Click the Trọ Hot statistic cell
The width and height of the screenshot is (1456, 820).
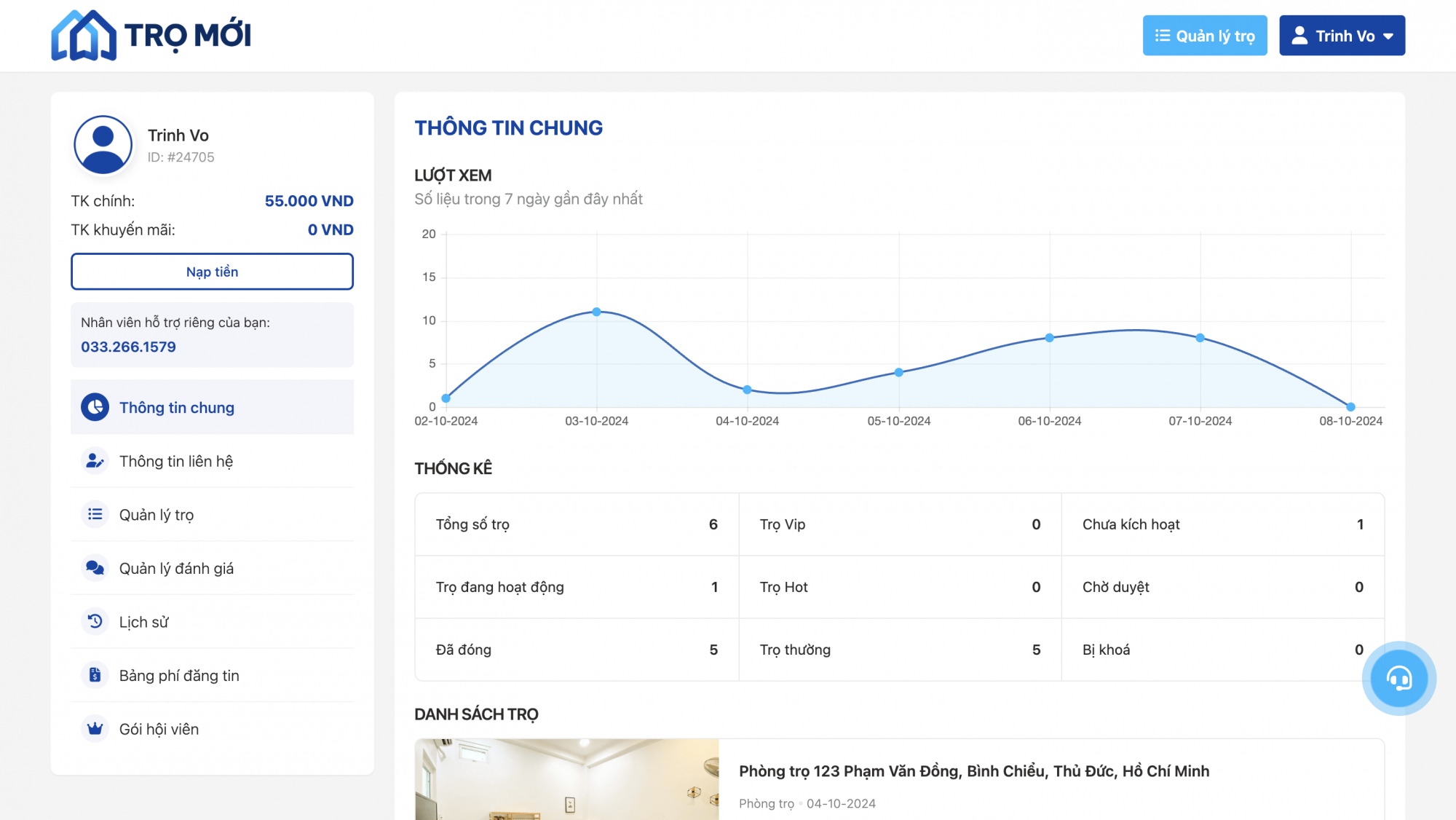900,587
